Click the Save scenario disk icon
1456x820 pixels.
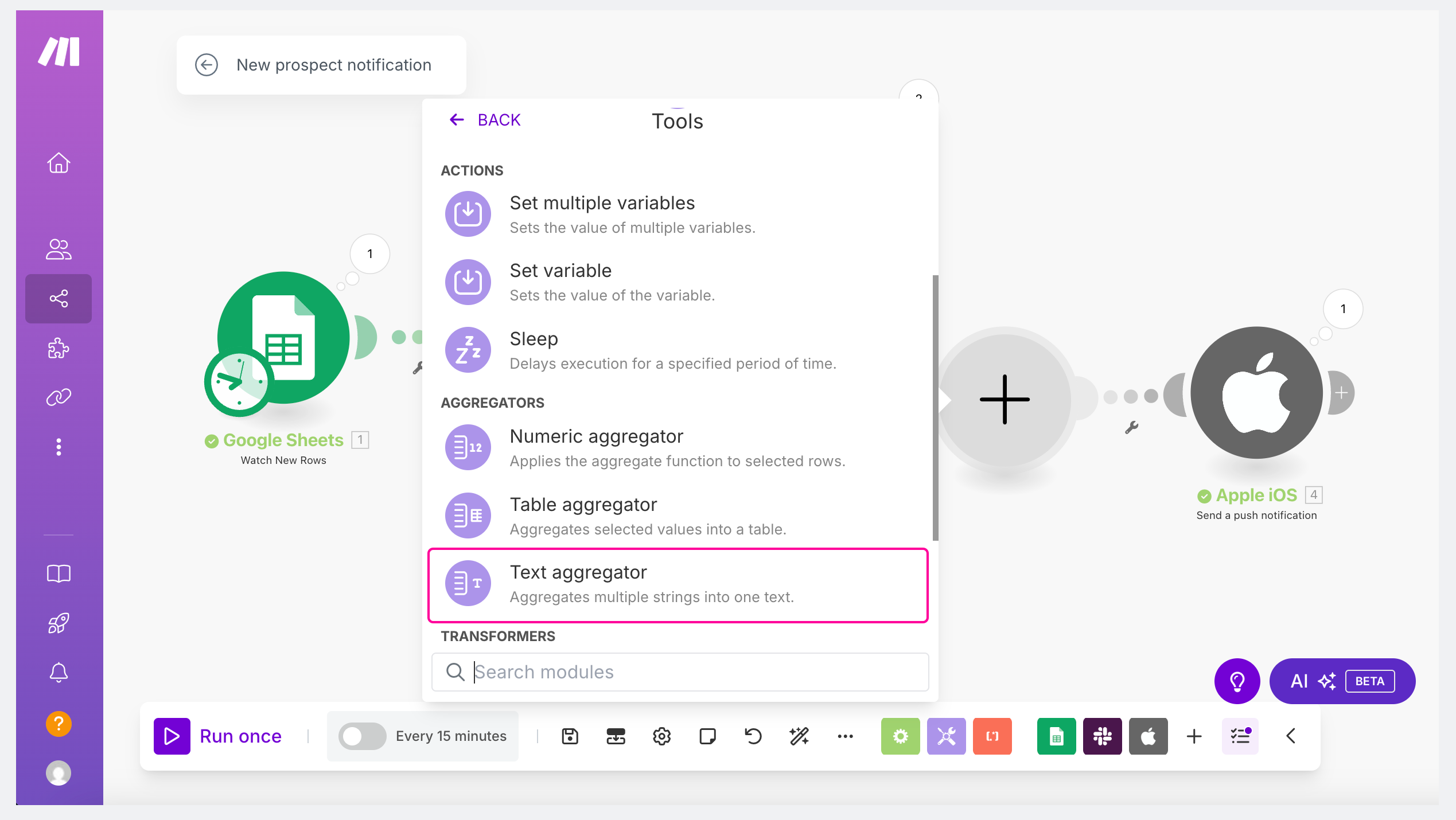click(570, 736)
